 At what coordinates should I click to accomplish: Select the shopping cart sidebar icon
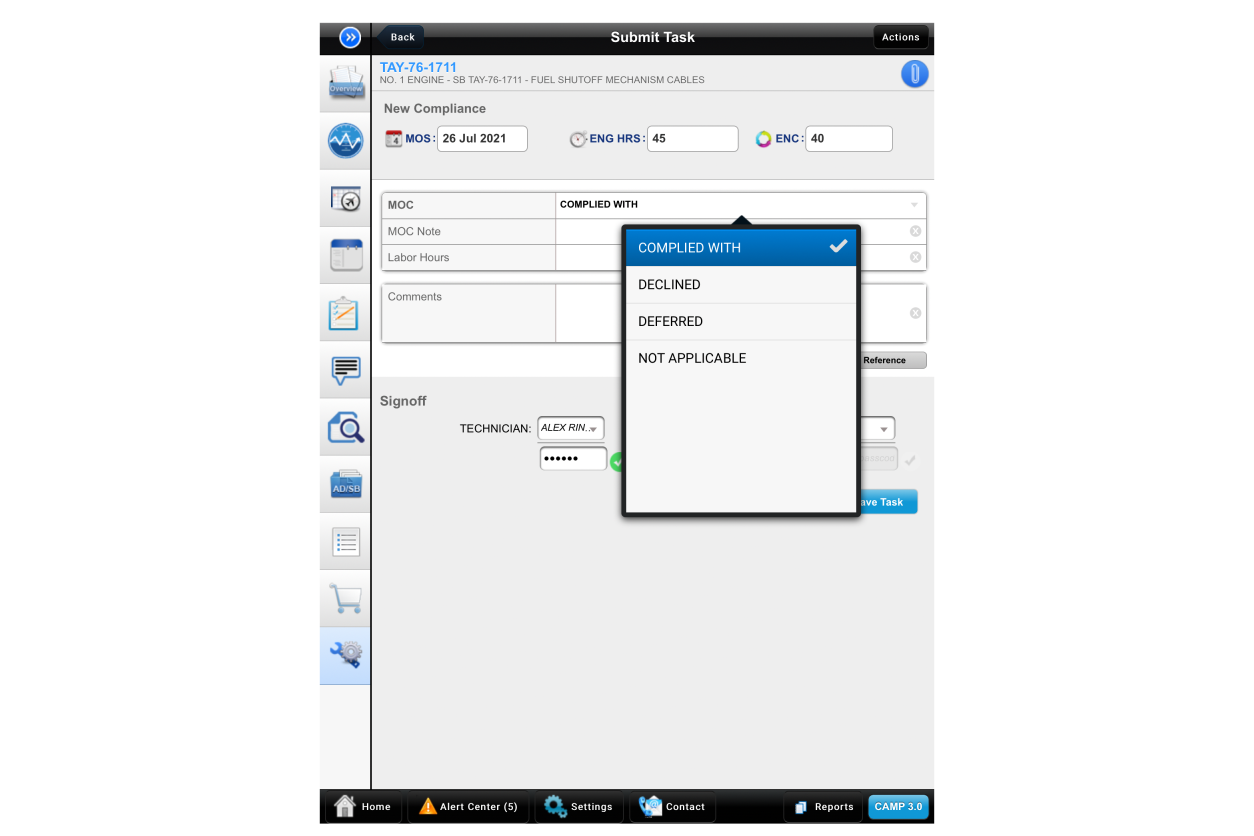pos(345,599)
